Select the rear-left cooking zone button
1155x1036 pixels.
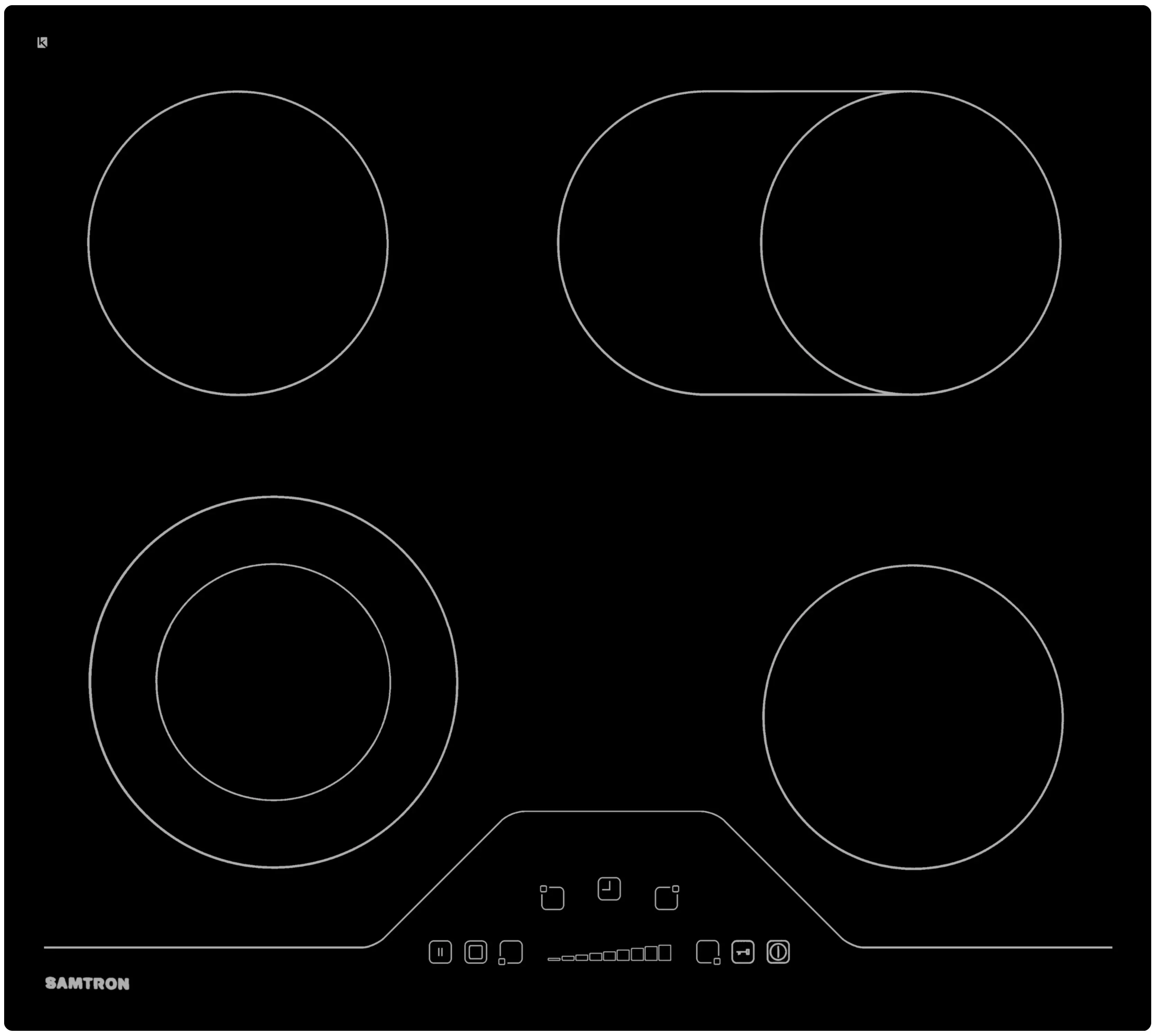(552, 898)
